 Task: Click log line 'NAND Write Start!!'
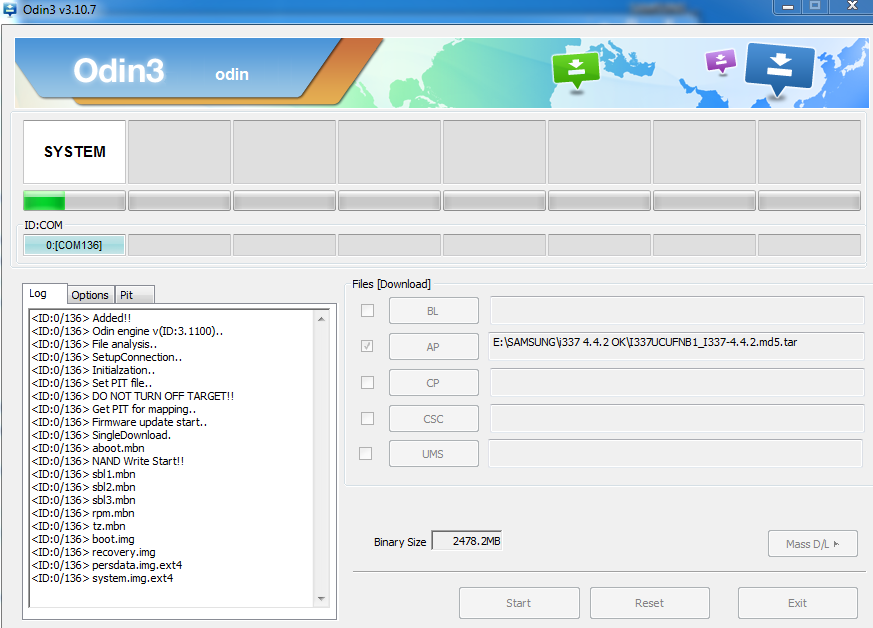pyautogui.click(x=108, y=461)
